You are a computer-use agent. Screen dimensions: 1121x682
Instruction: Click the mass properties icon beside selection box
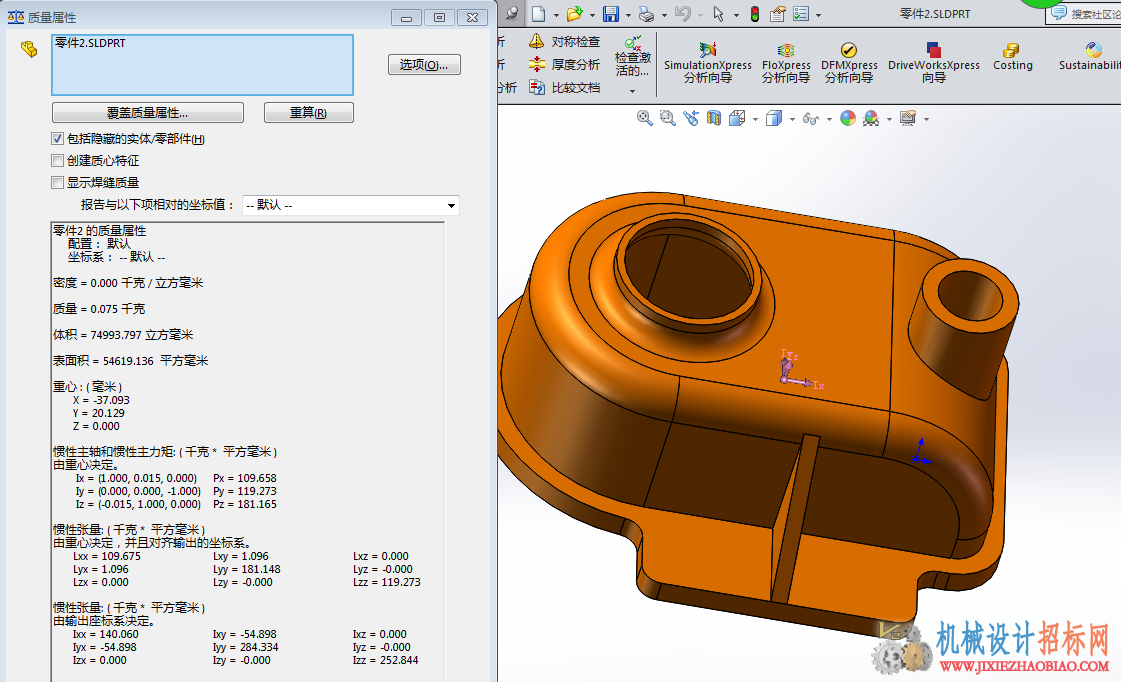point(29,49)
